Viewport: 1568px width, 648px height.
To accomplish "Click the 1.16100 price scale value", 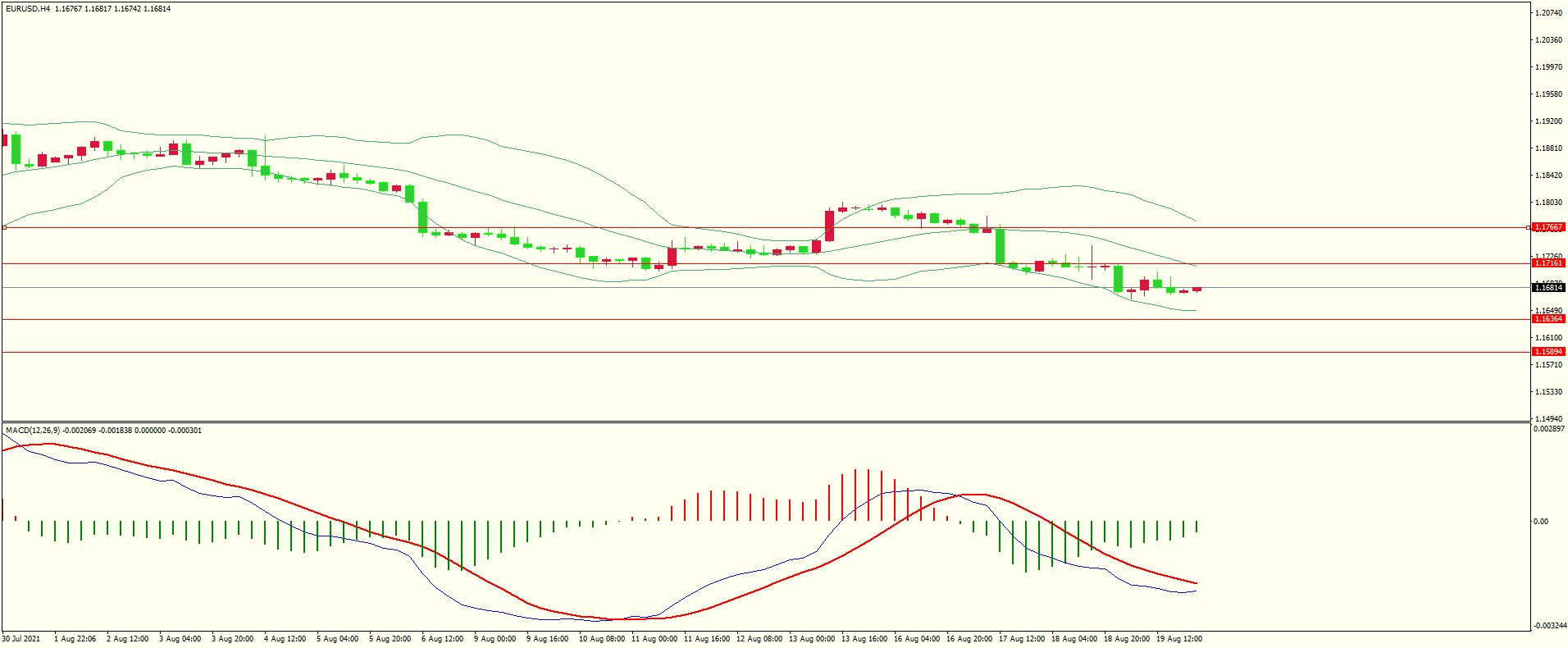I will coord(1548,338).
